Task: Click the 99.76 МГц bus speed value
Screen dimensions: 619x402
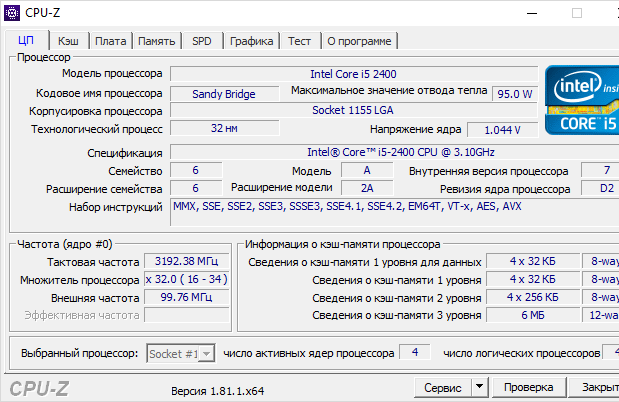Action: tap(186, 297)
